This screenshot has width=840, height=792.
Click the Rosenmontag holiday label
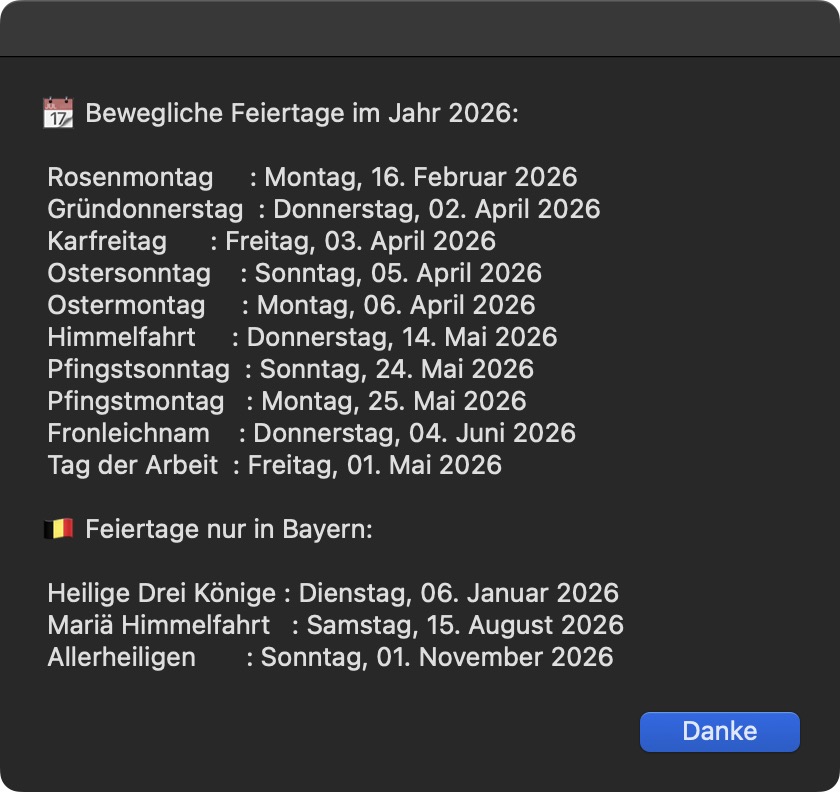(130, 177)
